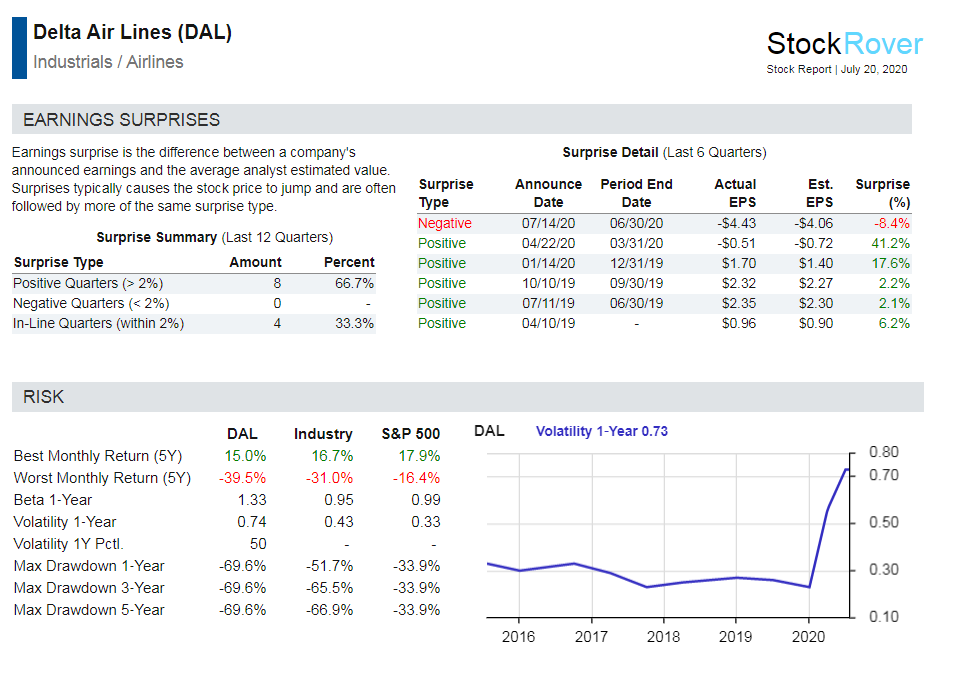The image size is (957, 683).
Task: Click the 07/14/20 announce date
Action: 548,223
